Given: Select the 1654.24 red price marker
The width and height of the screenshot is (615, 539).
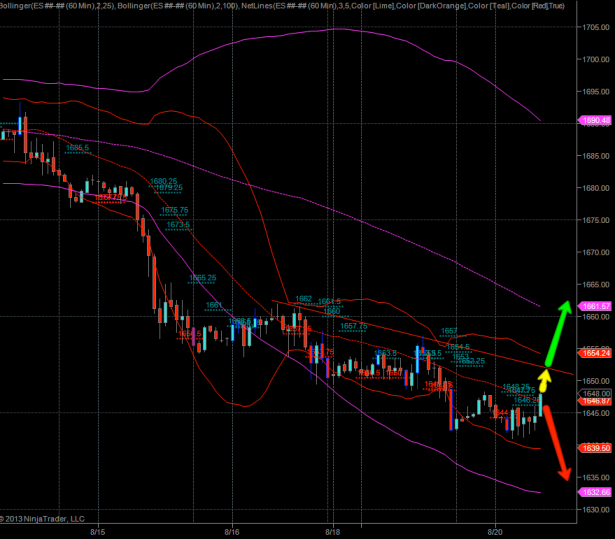Looking at the screenshot, I should point(596,354).
